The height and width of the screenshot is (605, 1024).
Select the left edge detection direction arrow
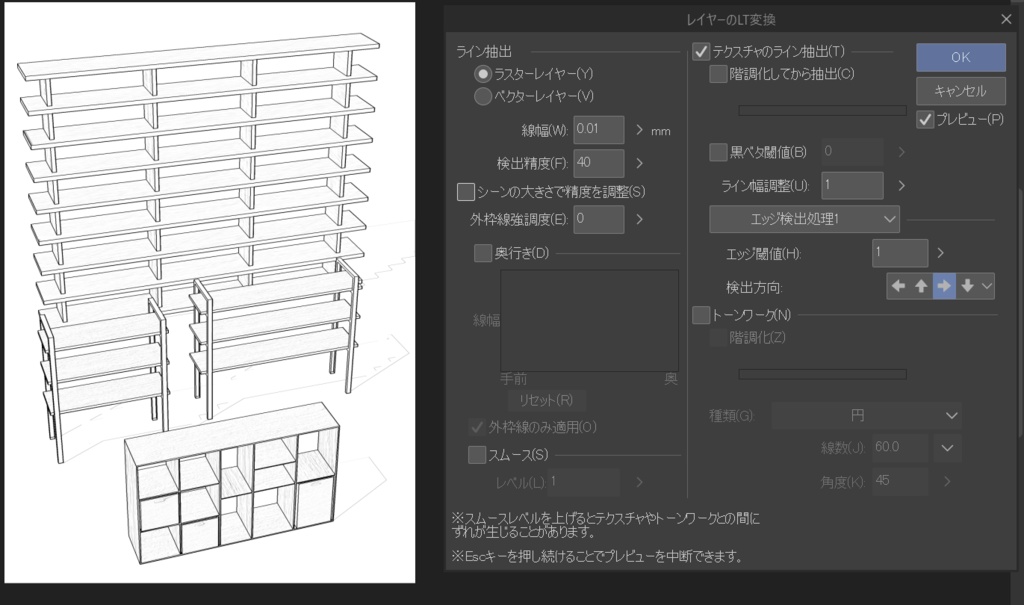897,286
